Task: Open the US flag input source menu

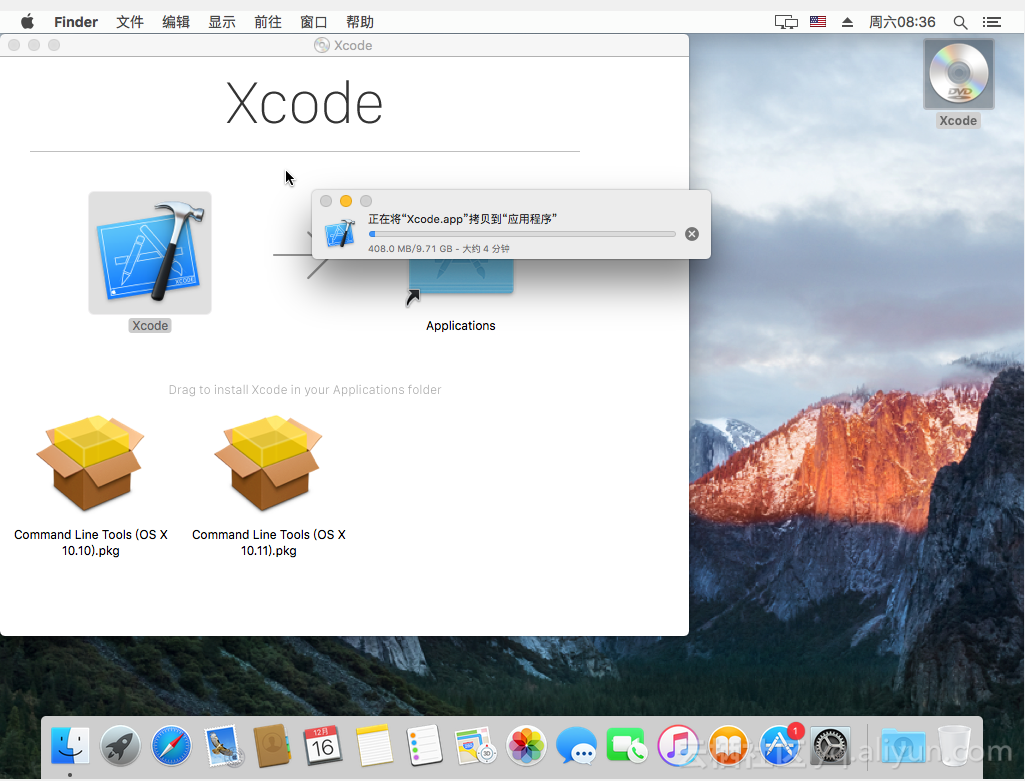Action: (818, 22)
